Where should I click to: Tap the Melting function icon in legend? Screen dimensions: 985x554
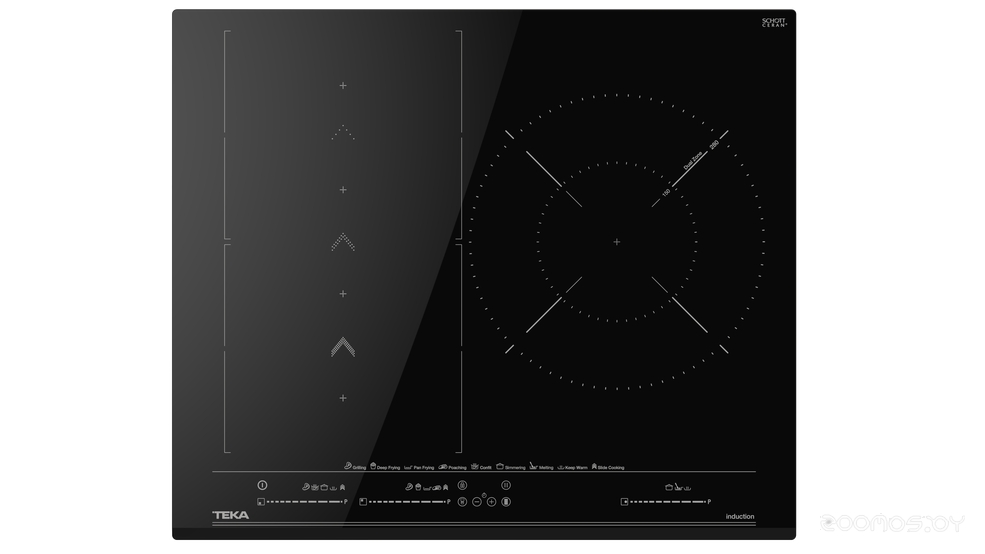coord(533,466)
